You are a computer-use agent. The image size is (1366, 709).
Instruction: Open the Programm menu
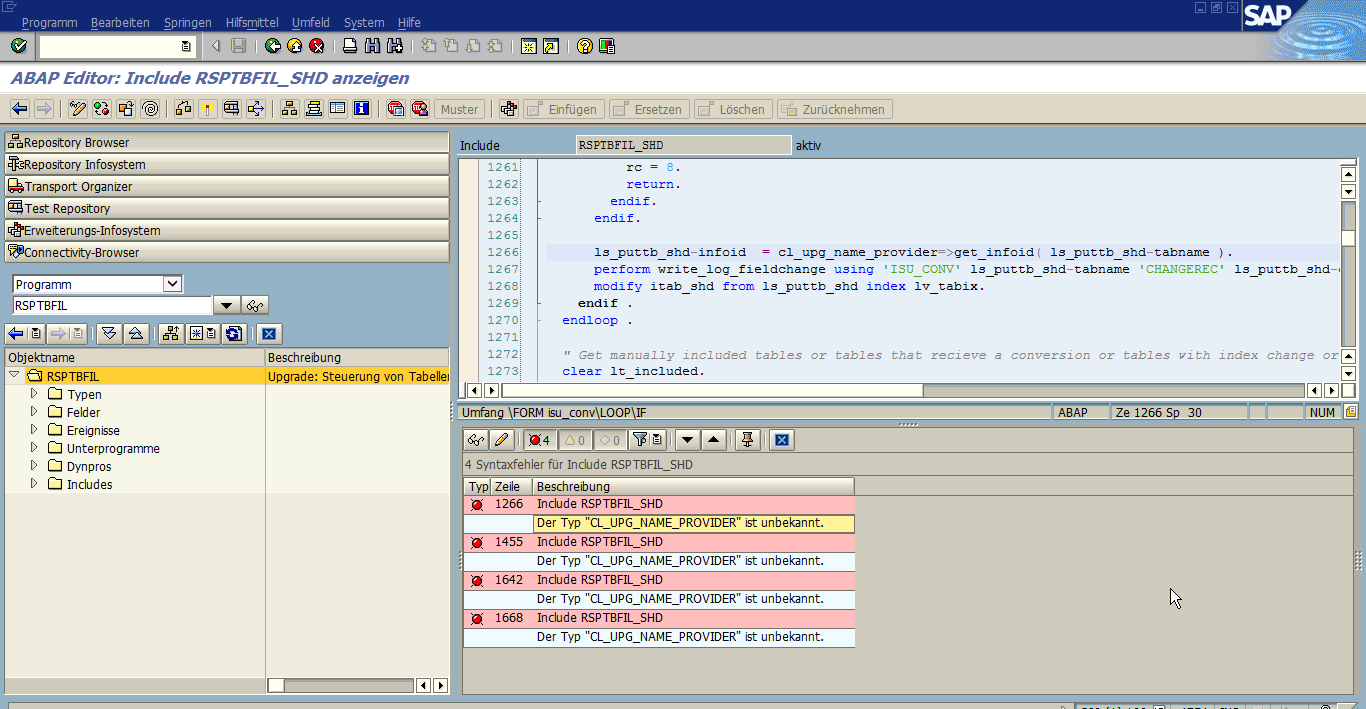(49, 22)
